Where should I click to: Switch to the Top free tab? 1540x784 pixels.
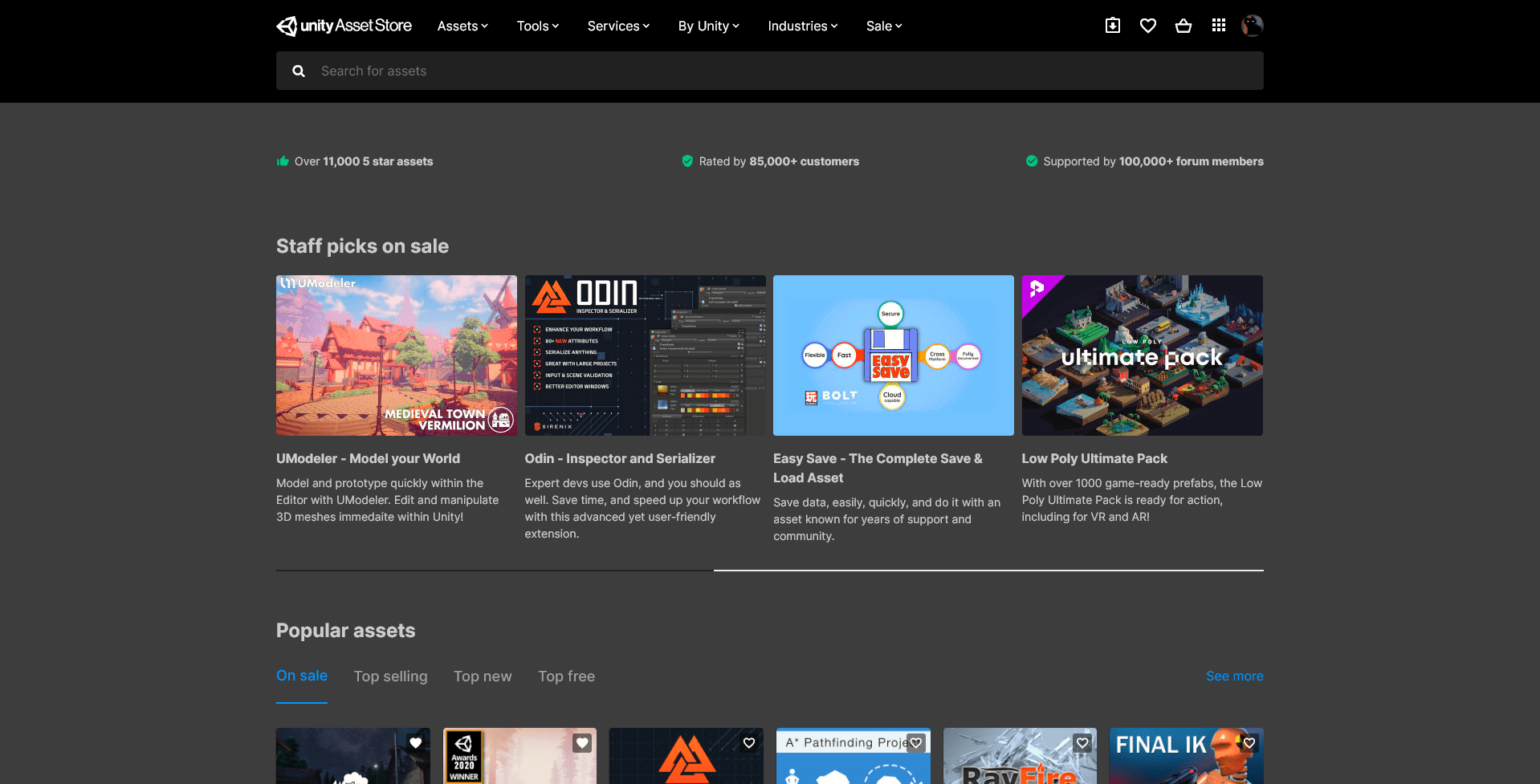(x=566, y=676)
